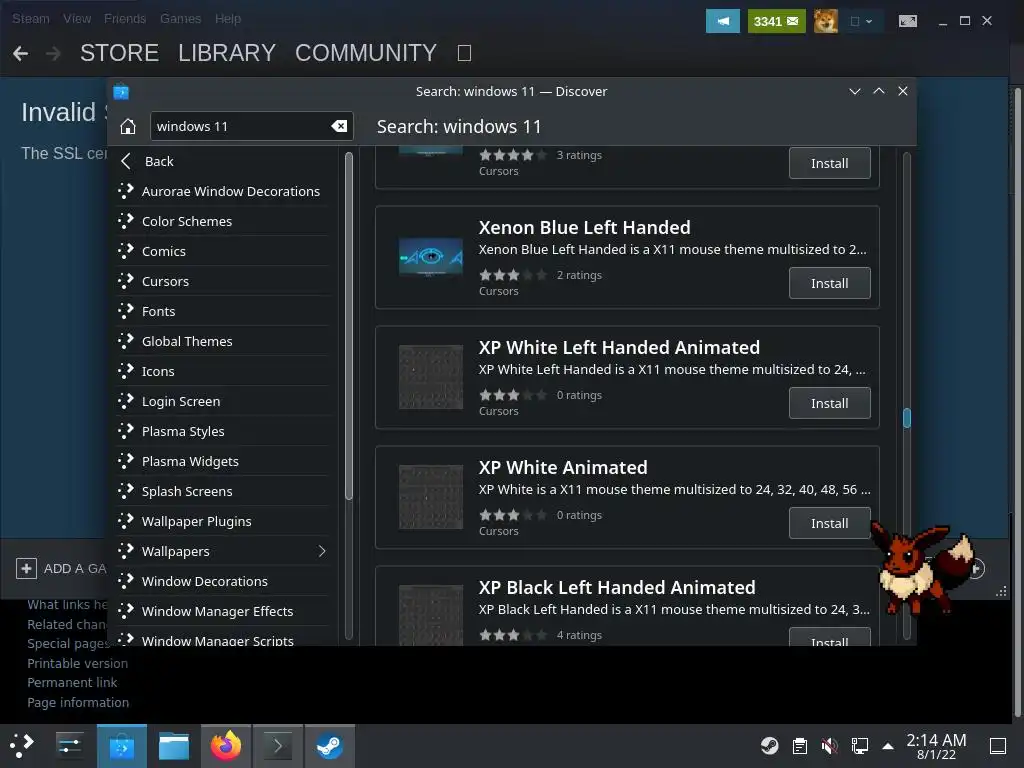Click the Steam system tray icon

tap(769, 746)
